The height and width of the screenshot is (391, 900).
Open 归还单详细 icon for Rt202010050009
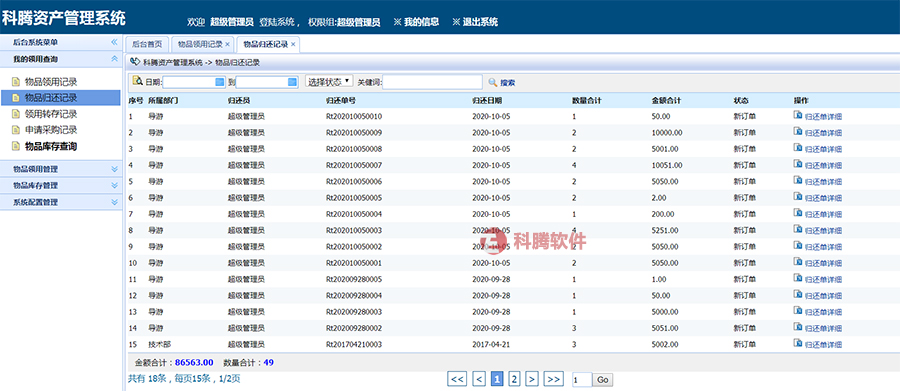[x=798, y=132]
